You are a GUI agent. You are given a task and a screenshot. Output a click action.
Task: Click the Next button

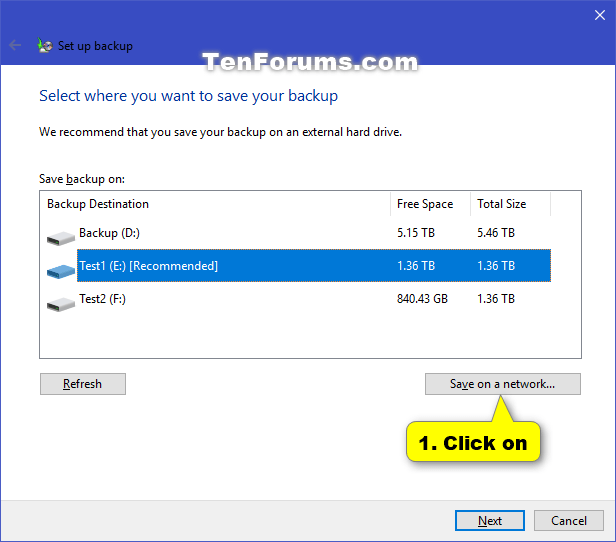(490, 520)
